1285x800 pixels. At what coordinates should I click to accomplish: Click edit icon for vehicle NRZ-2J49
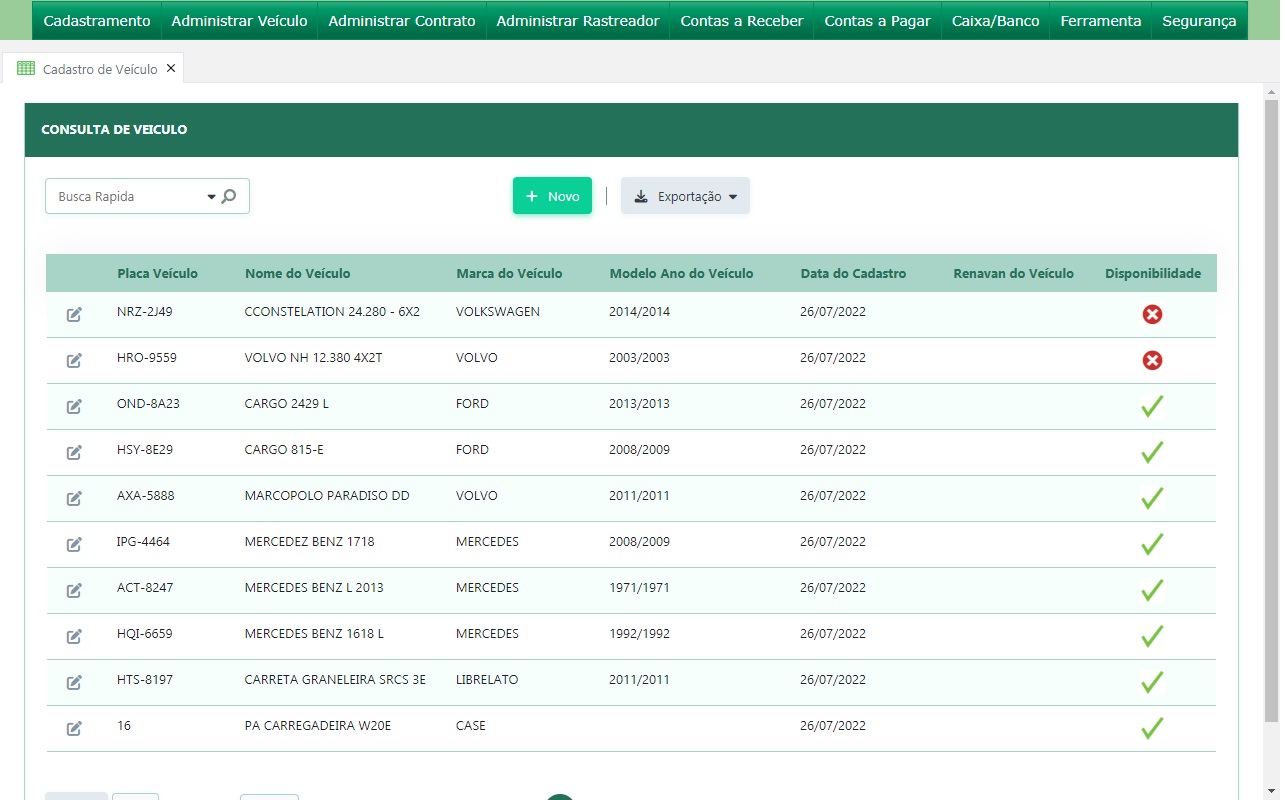click(74, 315)
